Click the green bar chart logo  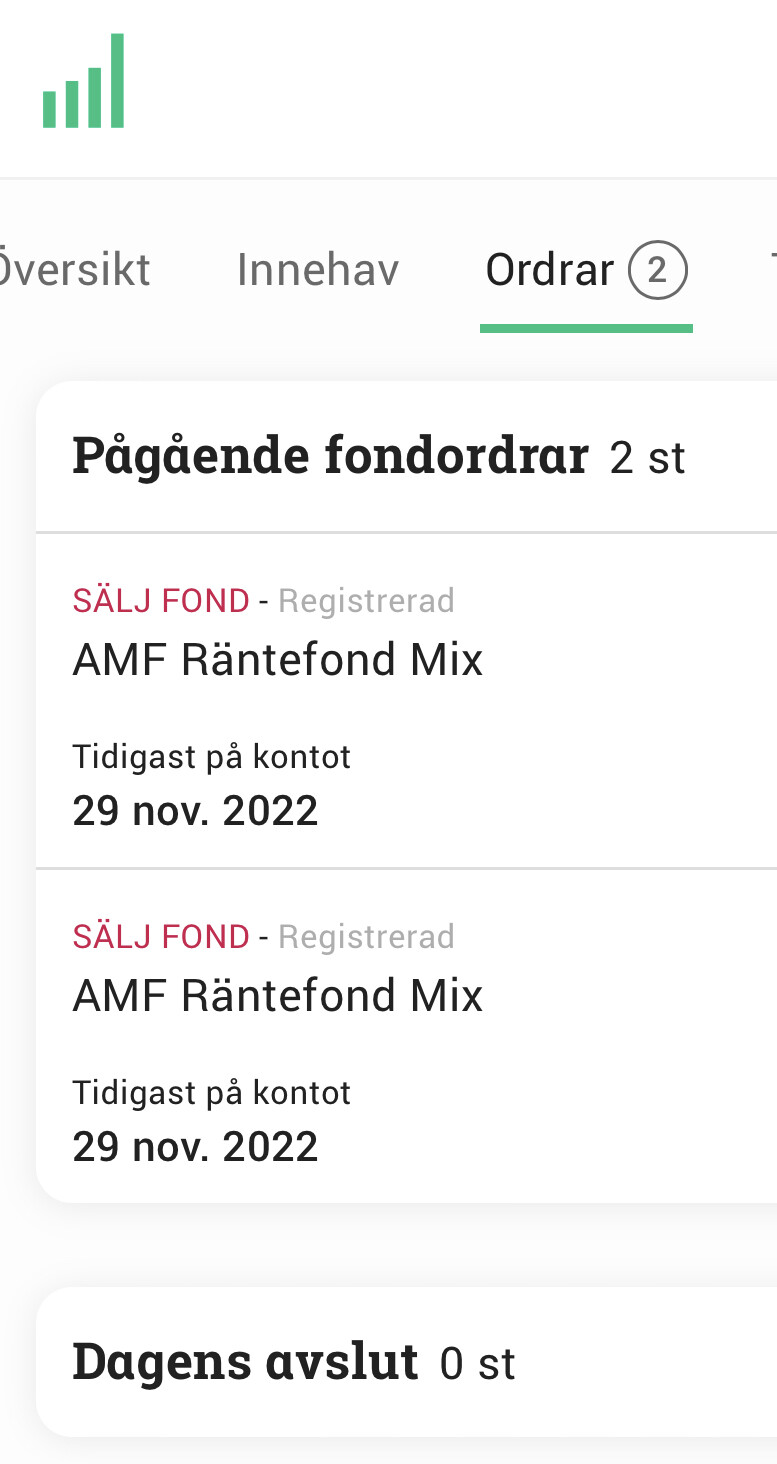coord(83,82)
